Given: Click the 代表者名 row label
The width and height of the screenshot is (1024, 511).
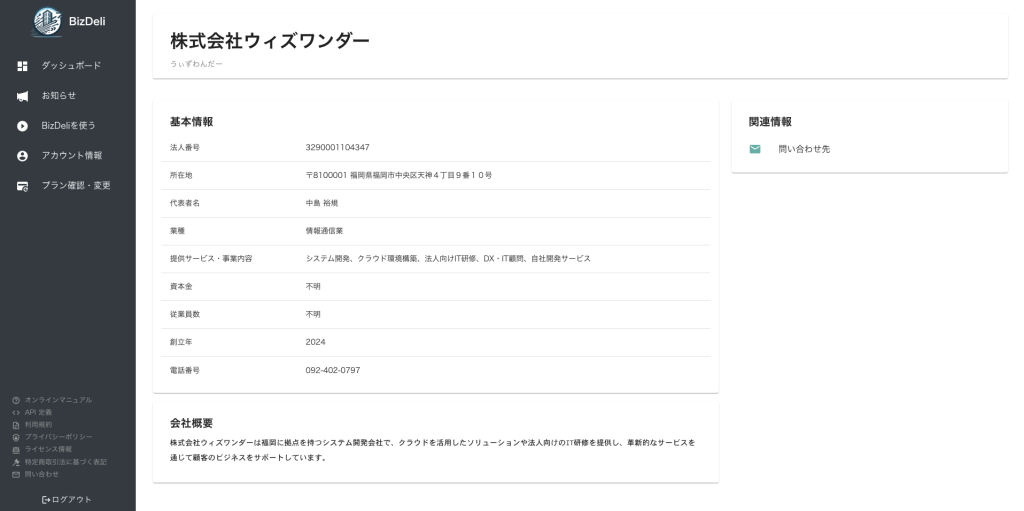Looking at the screenshot, I should pyautogui.click(x=185, y=203).
